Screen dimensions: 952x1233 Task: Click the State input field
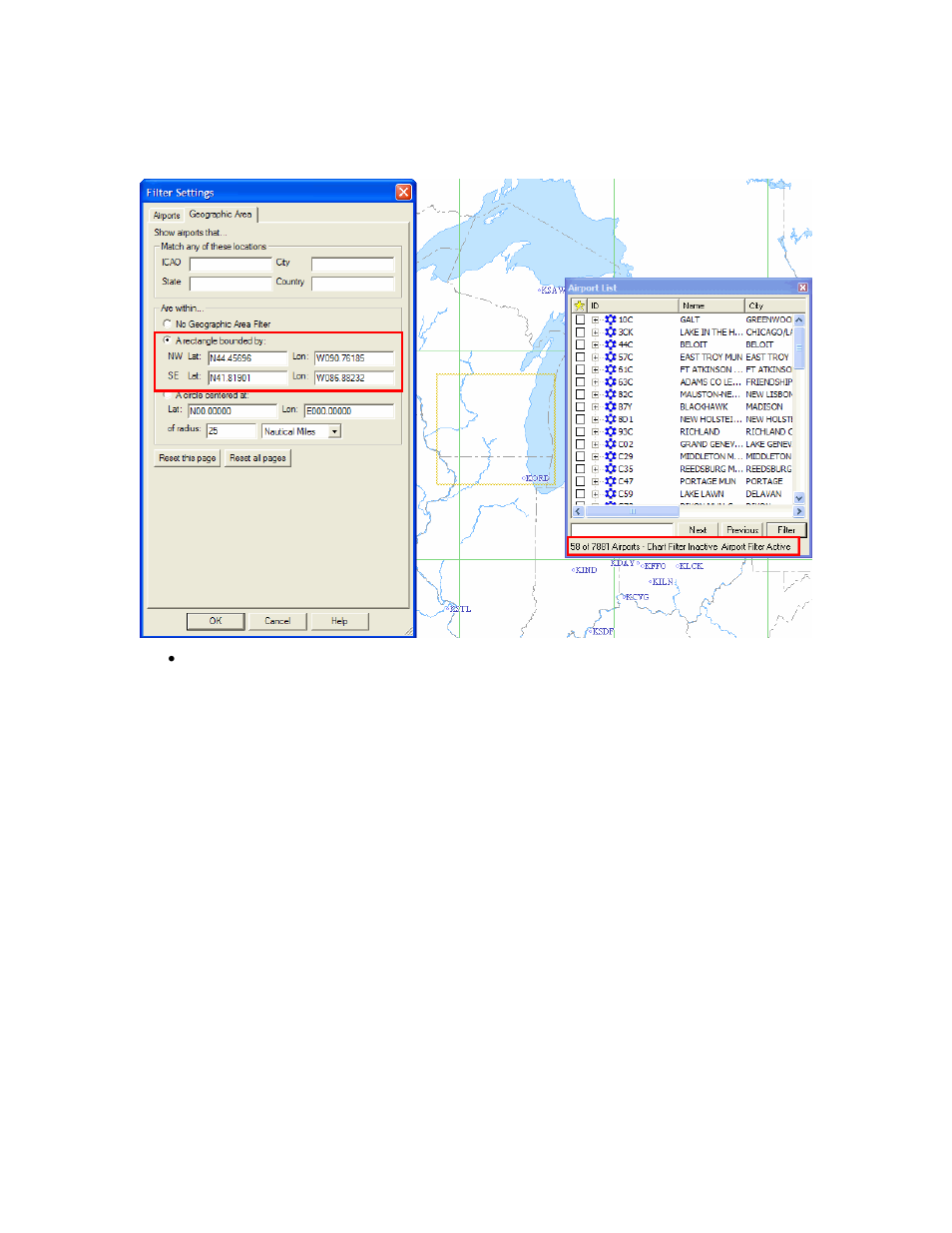pyautogui.click(x=231, y=284)
